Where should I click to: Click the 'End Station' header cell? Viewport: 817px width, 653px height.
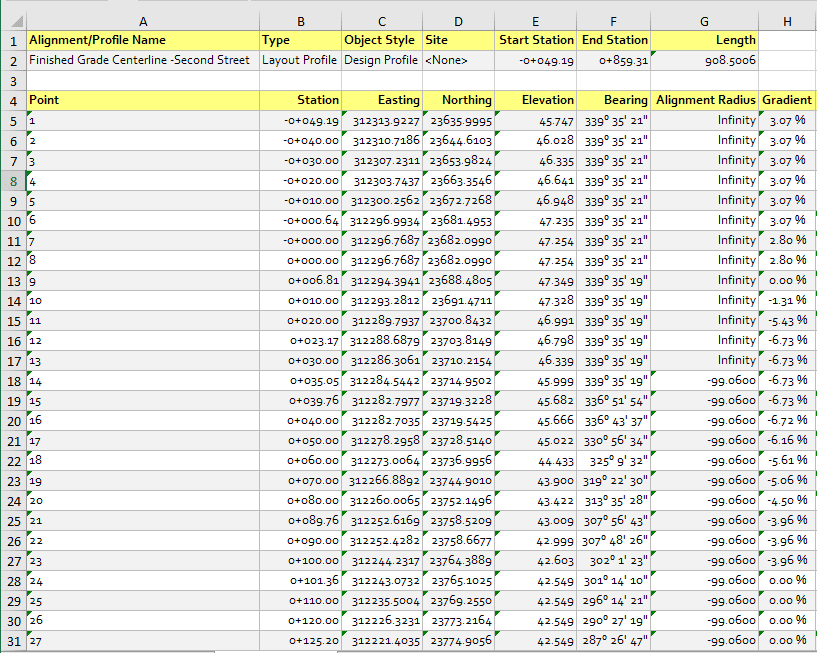pyautogui.click(x=613, y=41)
